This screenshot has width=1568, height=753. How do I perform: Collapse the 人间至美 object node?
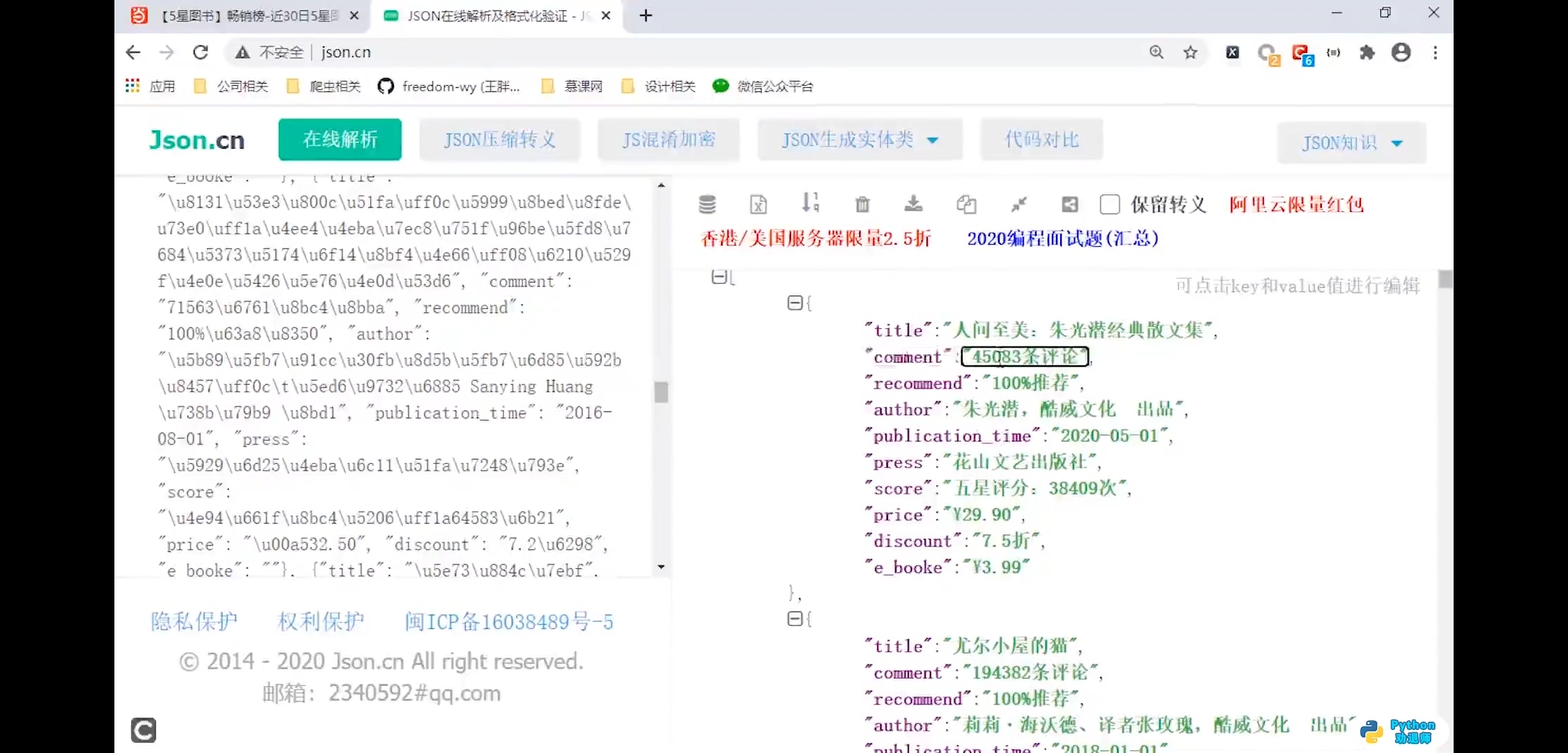coord(794,303)
